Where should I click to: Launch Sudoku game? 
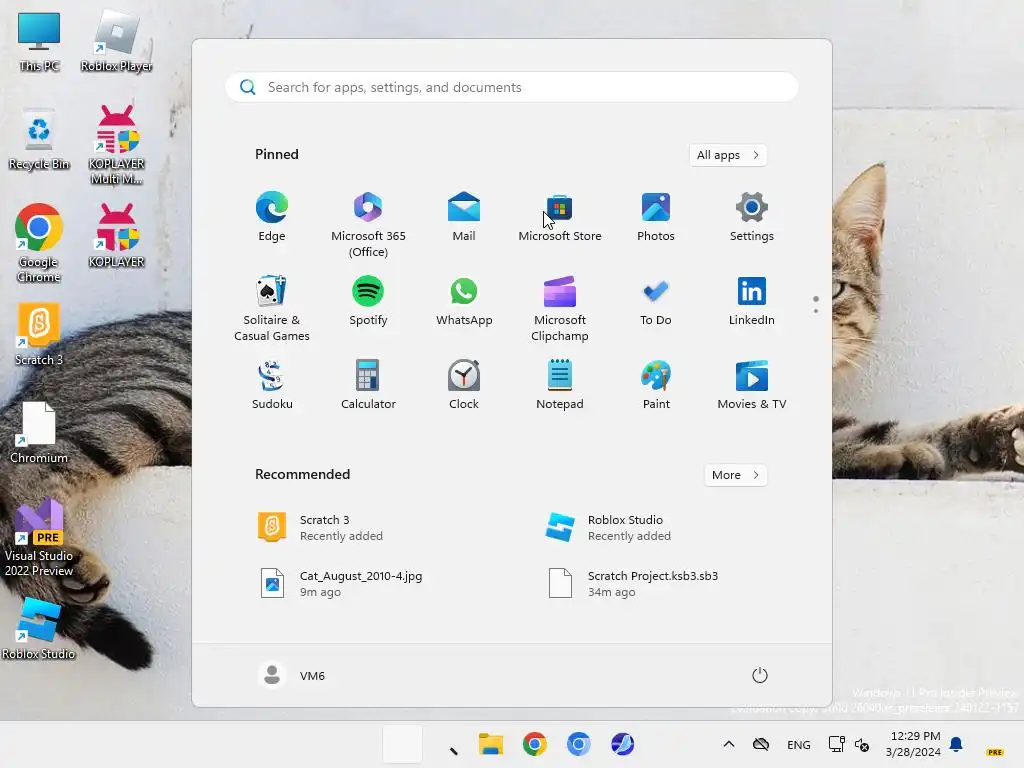pyautogui.click(x=272, y=385)
